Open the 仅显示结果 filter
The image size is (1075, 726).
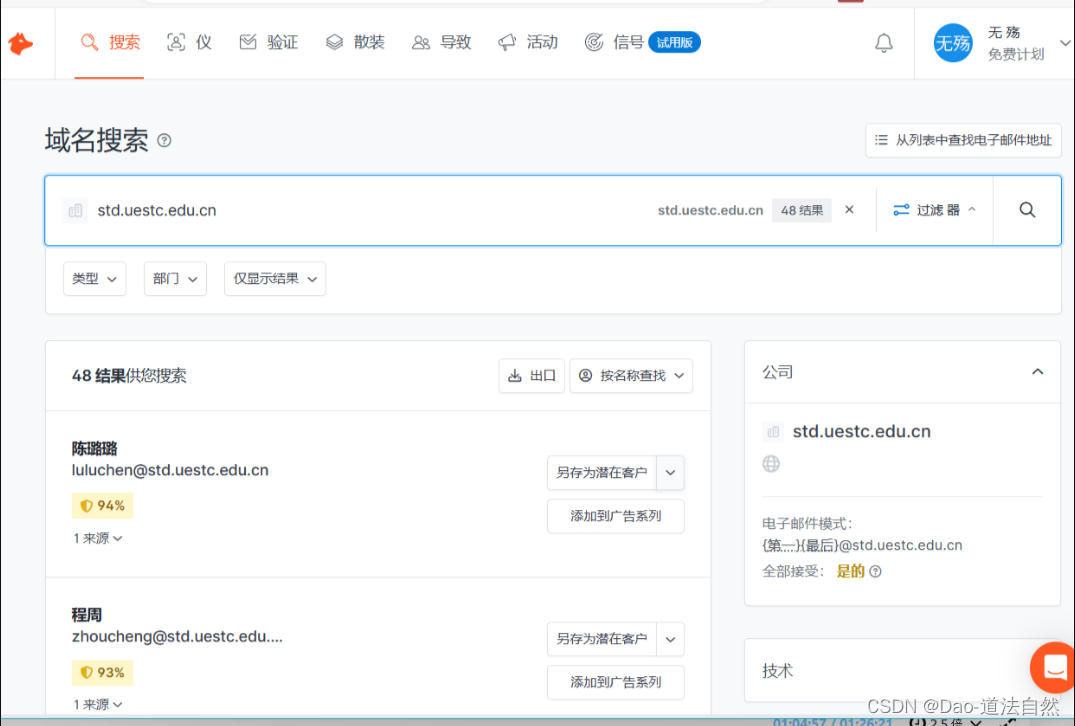click(274, 279)
